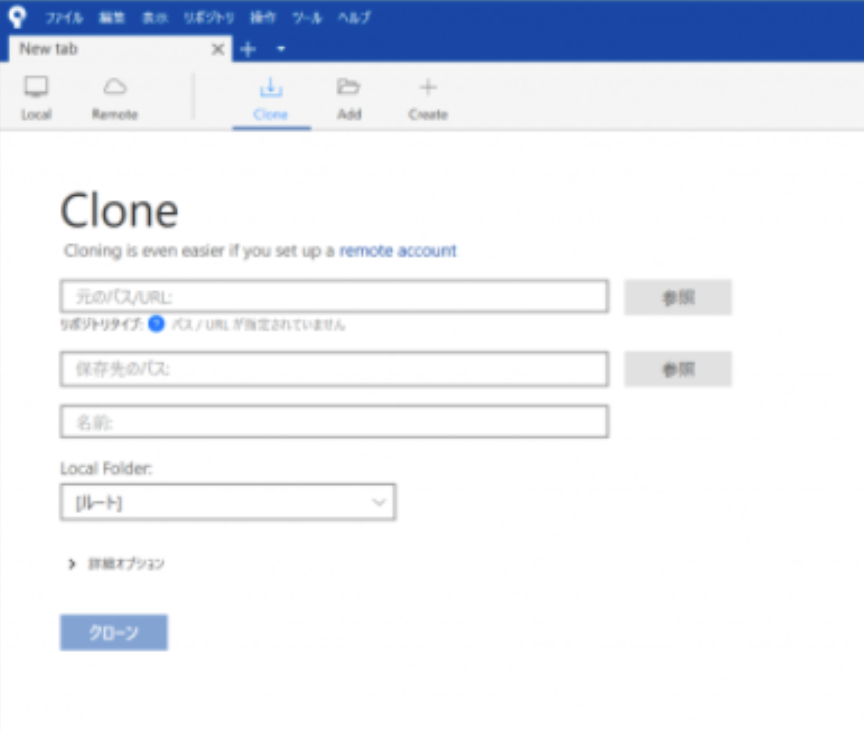Open the リポジトリ menu

209,18
